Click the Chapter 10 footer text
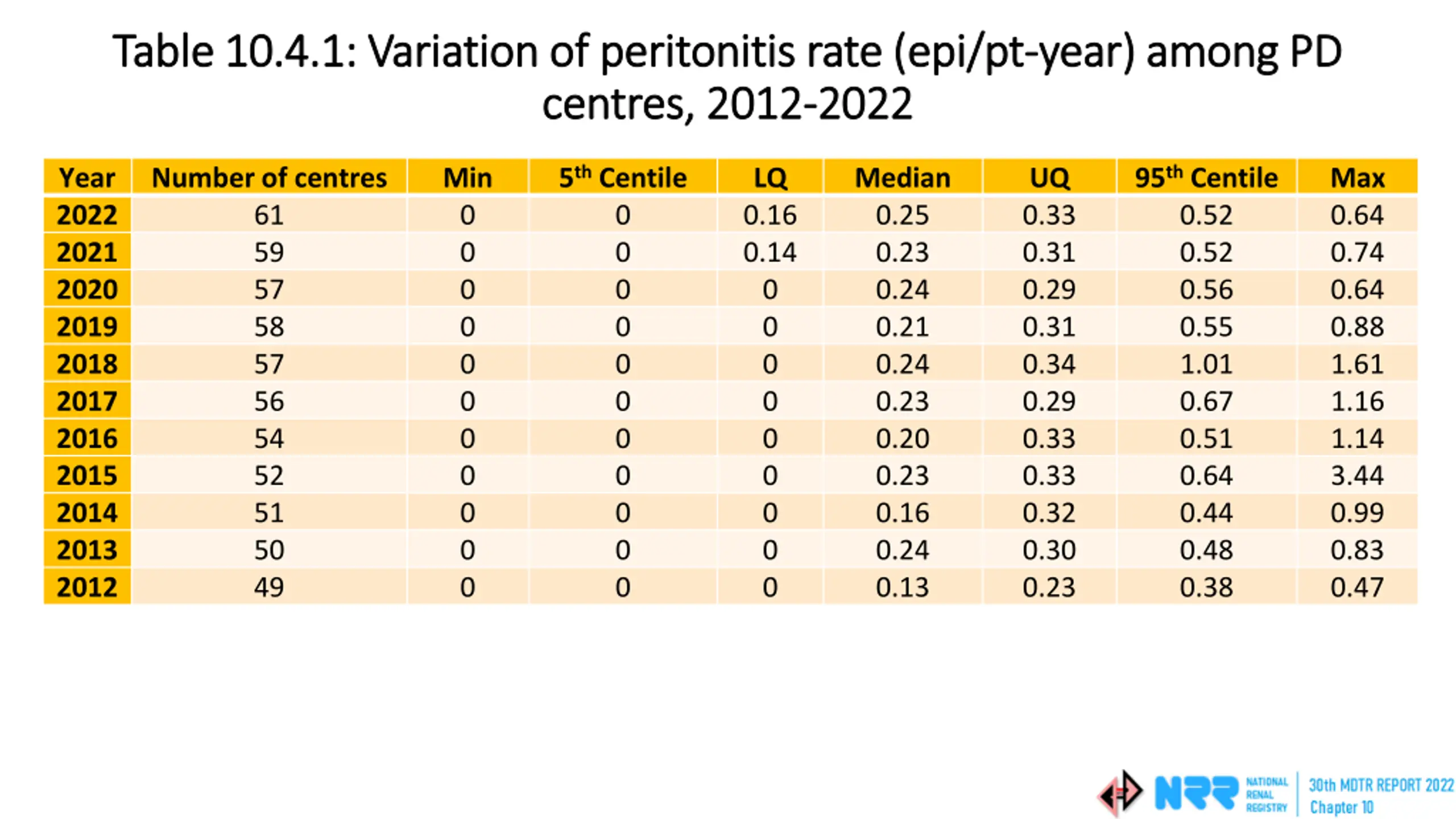The height and width of the screenshot is (819, 1456). [1342, 807]
